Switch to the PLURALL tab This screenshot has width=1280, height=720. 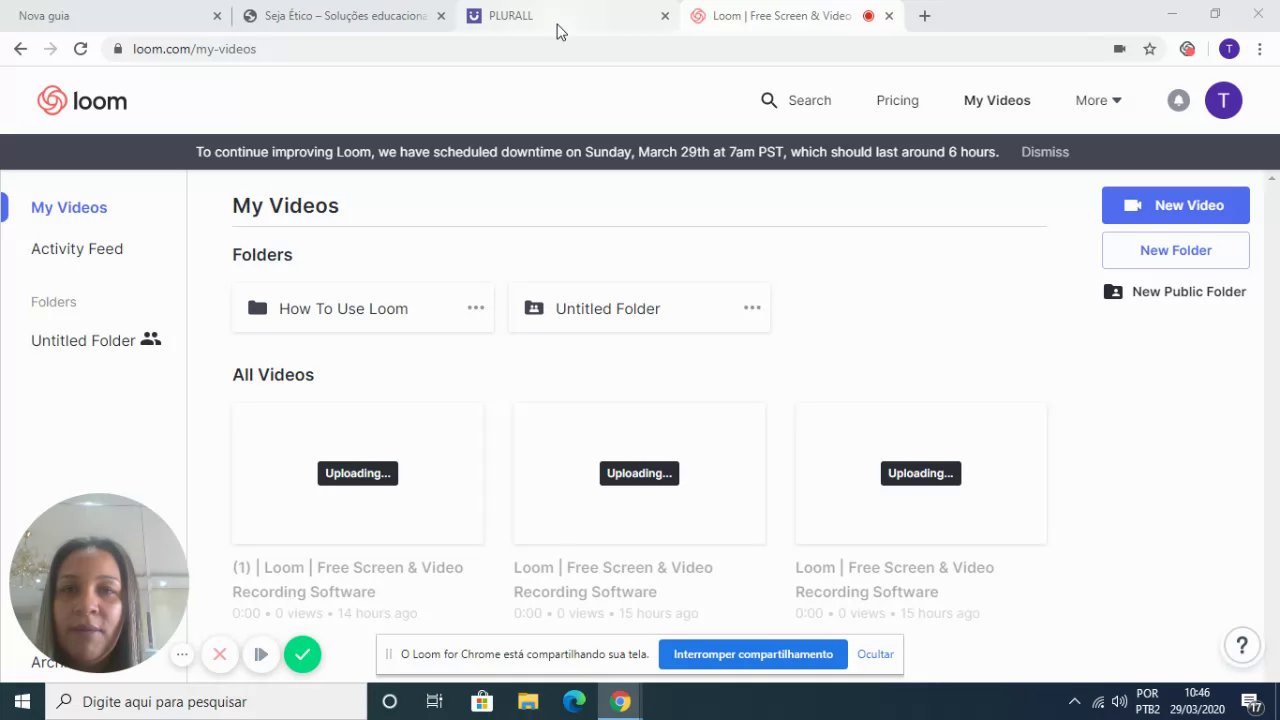(567, 16)
